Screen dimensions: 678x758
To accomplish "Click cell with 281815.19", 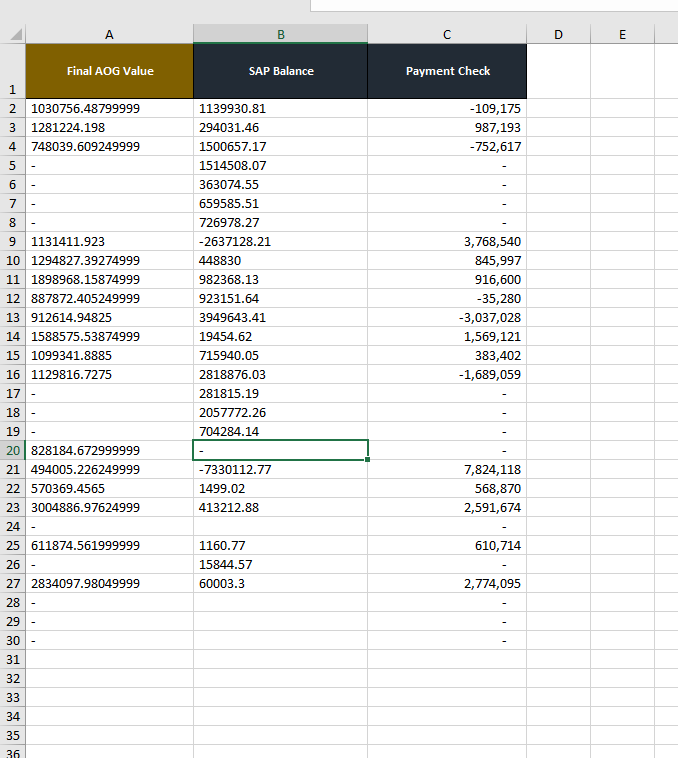I will [x=280, y=394].
